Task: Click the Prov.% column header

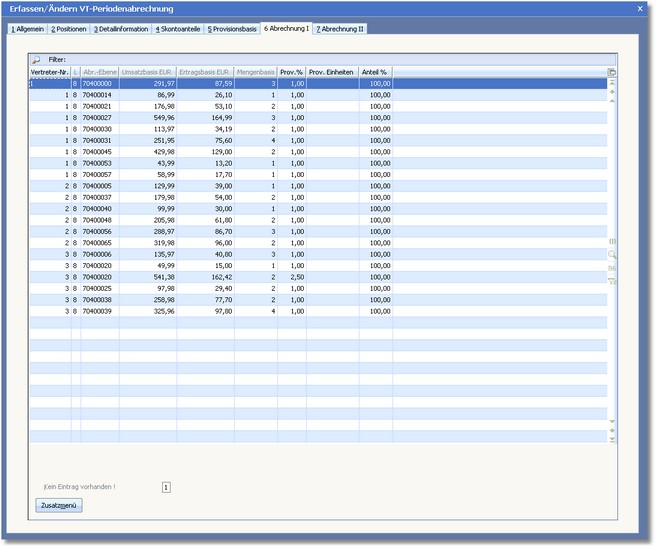Action: [292, 73]
